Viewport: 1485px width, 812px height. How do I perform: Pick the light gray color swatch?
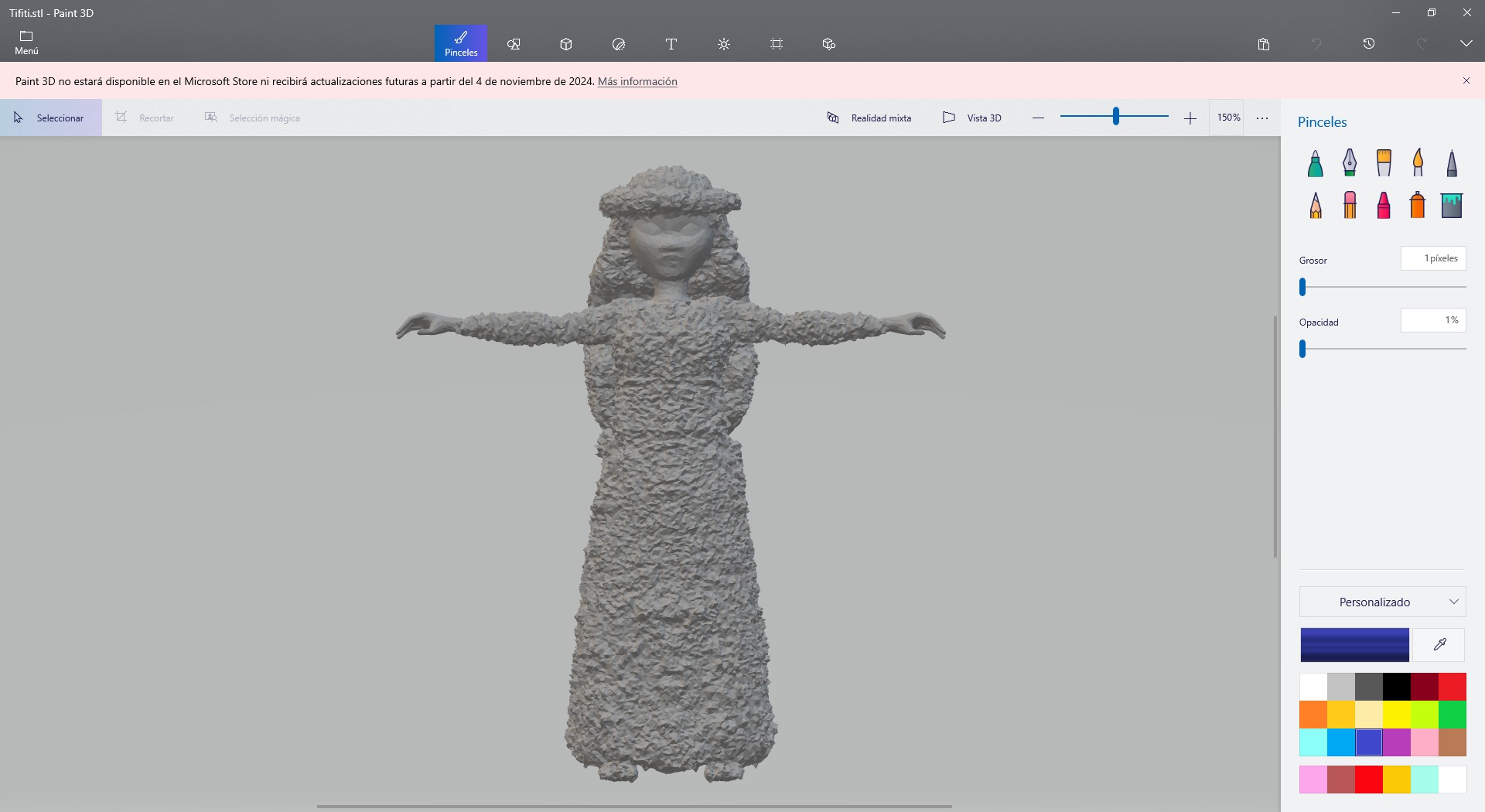[1341, 687]
